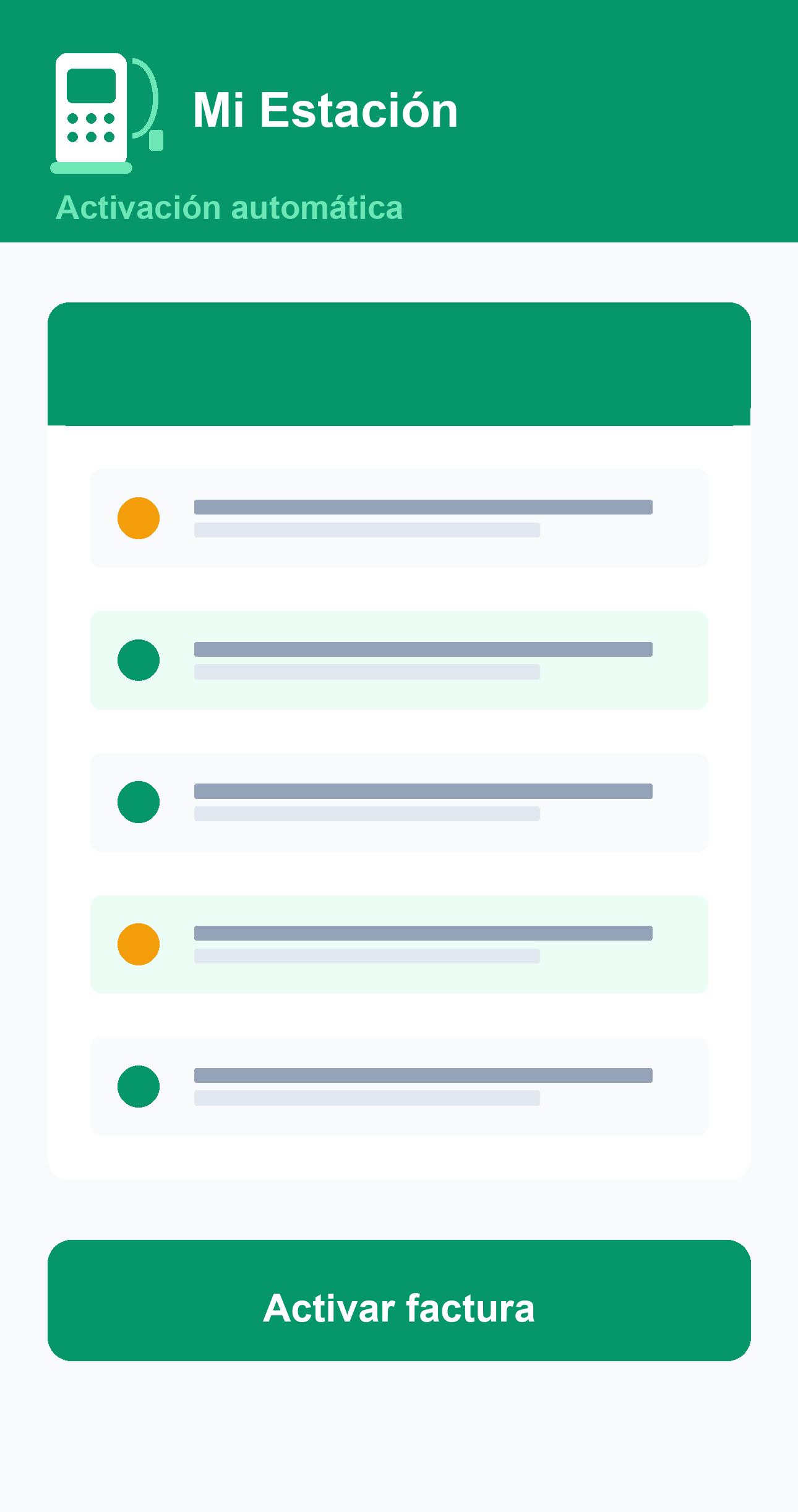Open the third list item via its dark title bar
Screen dimensions: 798x1512
(423, 791)
